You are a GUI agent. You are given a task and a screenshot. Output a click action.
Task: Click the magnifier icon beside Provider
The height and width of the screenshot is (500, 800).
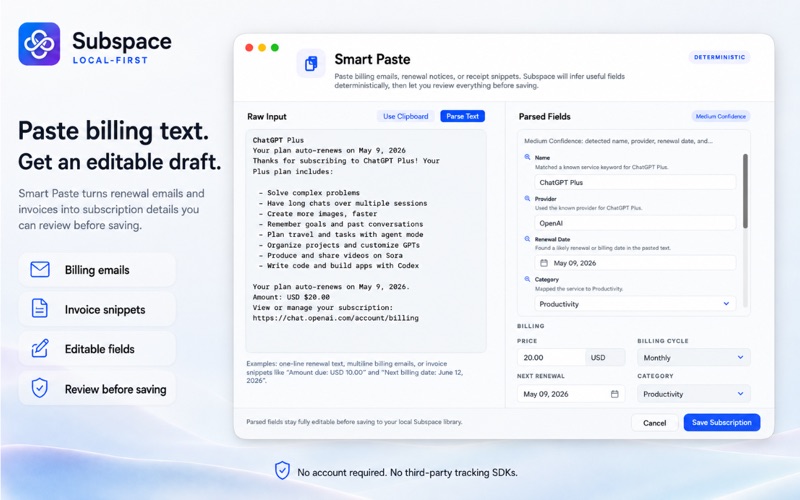[x=527, y=198]
